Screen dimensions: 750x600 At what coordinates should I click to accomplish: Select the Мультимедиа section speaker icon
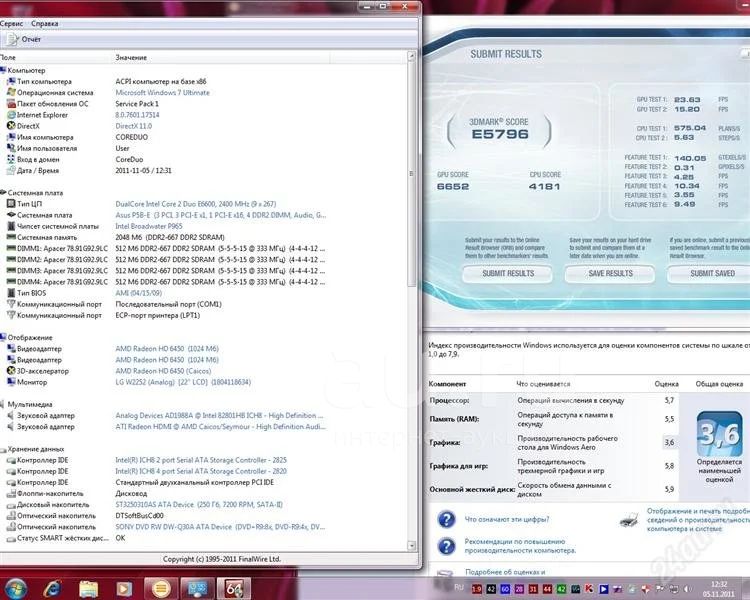pos(3,404)
